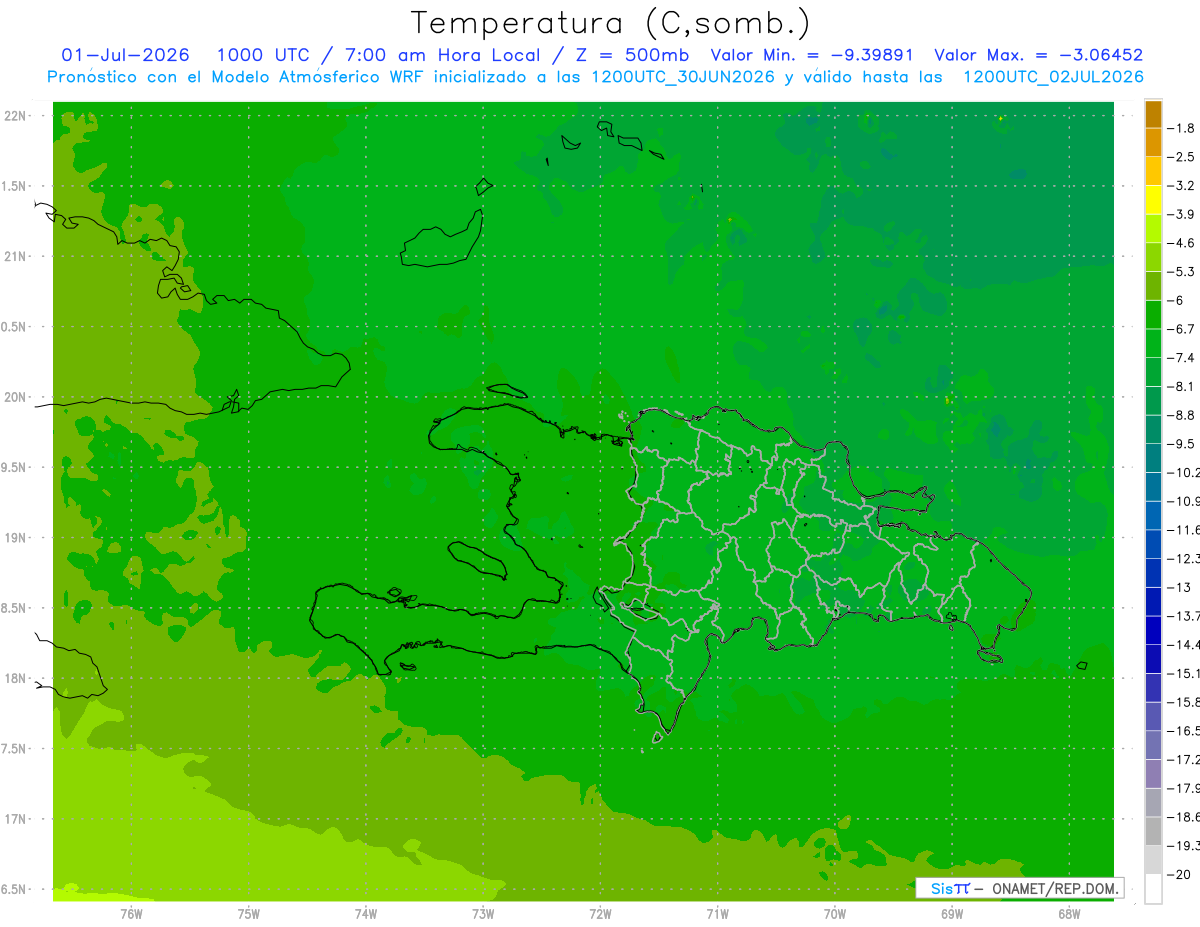Click the valid-until time '1200UTC_02JUL2026'
Viewport: 1200px width, 927px height.
pos(1053,77)
